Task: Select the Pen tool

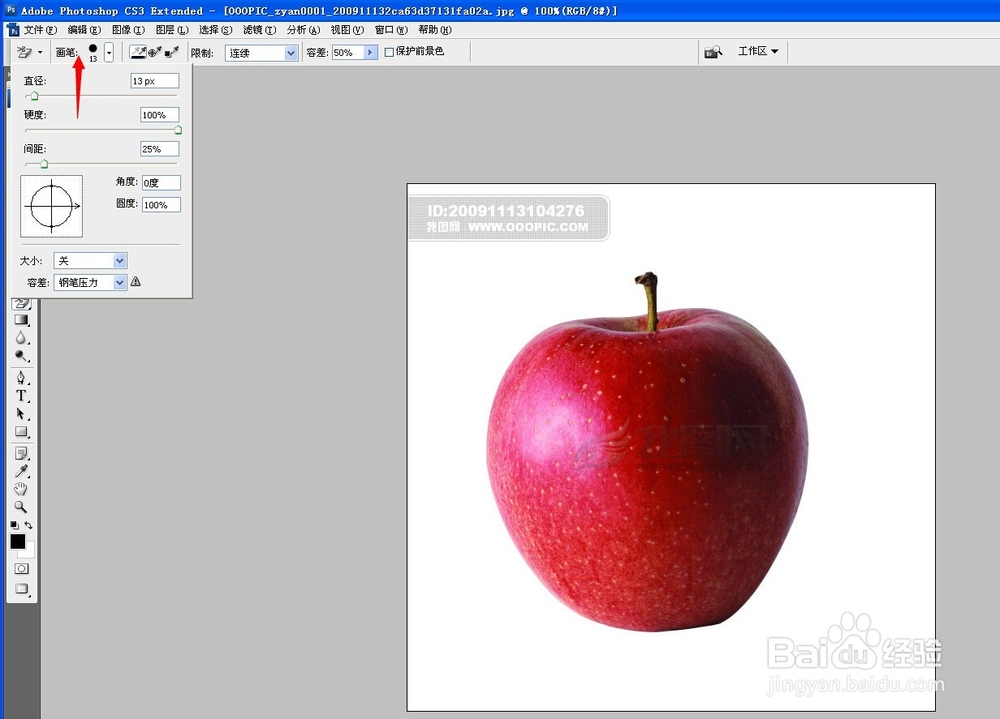Action: coord(21,377)
